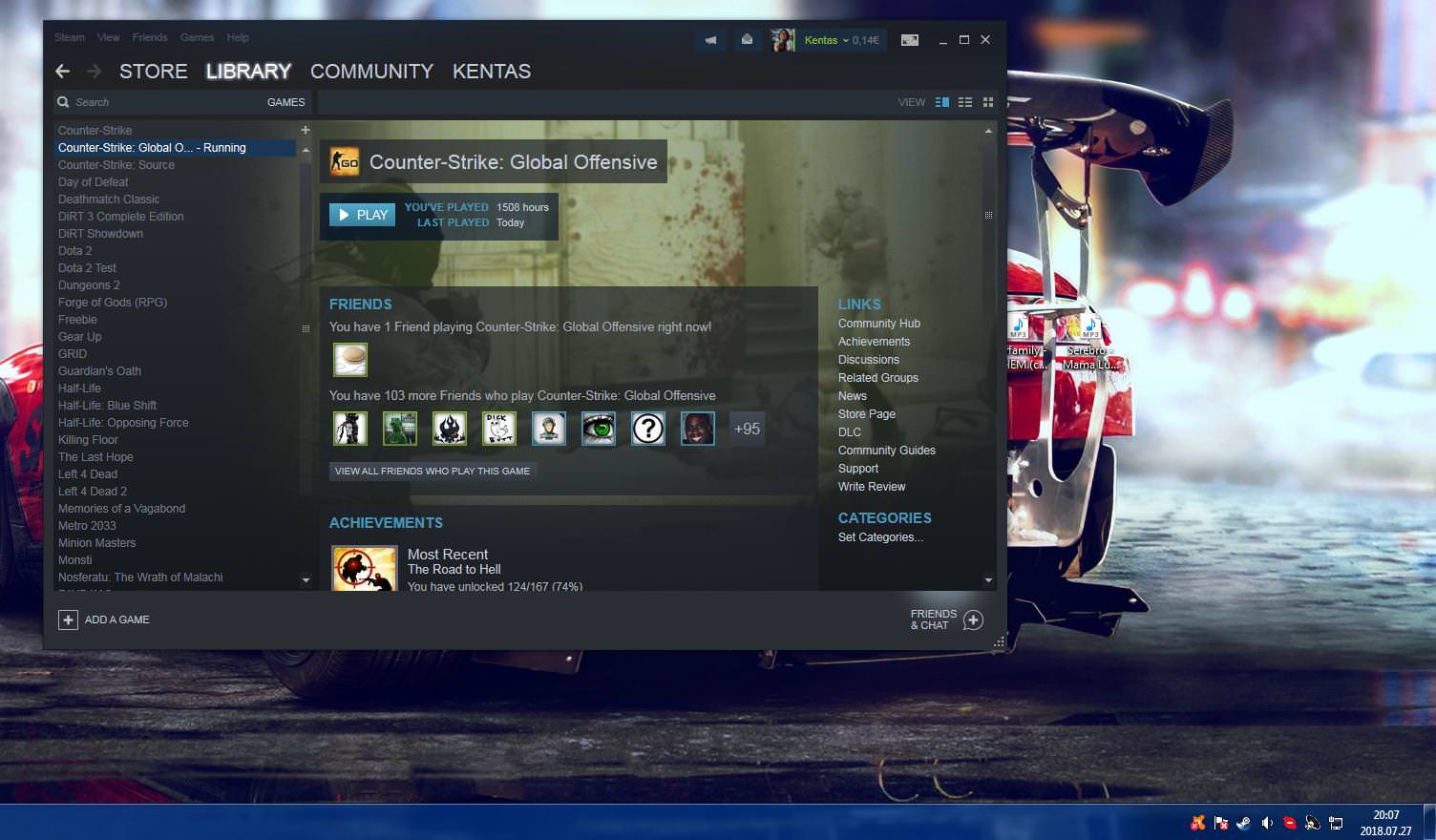The width and height of the screenshot is (1436, 840).
Task: Click the Add a Game plus icon
Action: click(x=68, y=619)
